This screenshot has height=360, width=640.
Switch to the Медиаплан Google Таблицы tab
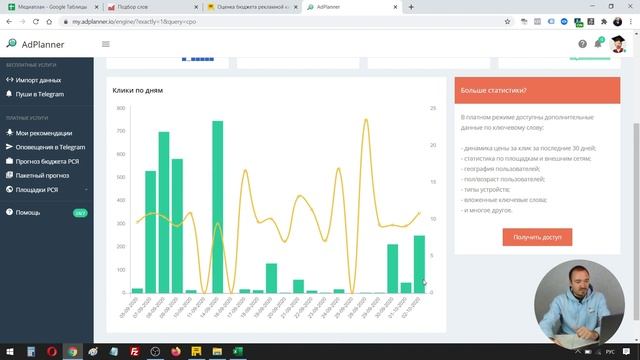[53, 7]
